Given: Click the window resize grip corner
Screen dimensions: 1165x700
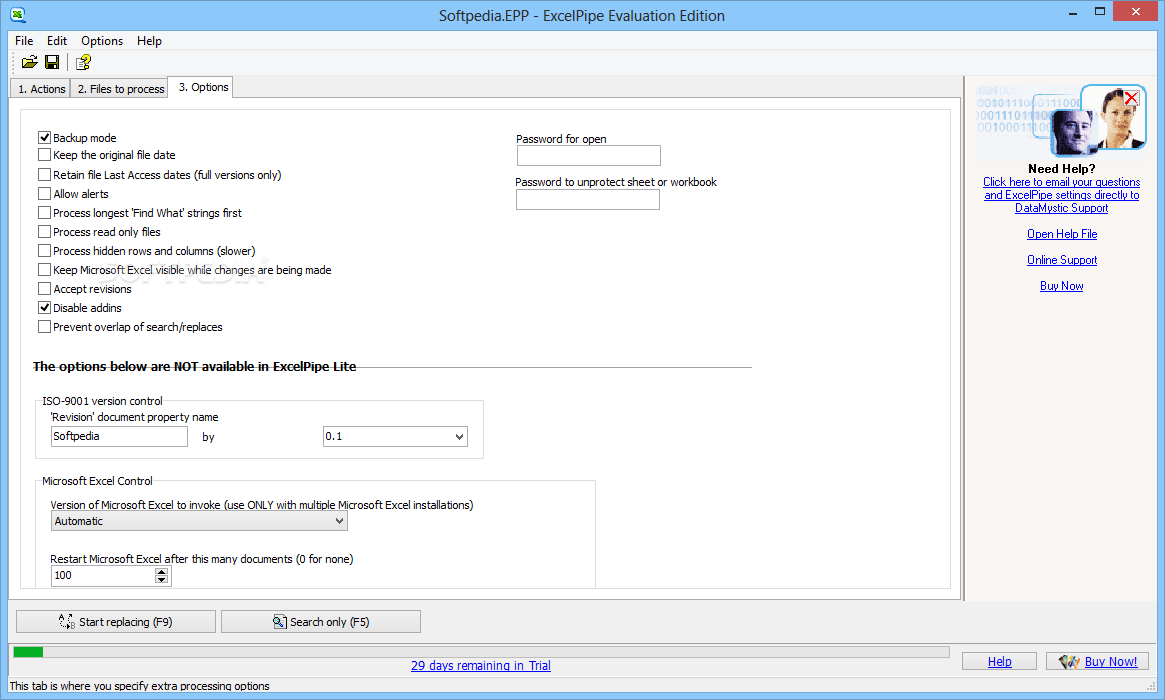Looking at the screenshot, I should 1152,686.
